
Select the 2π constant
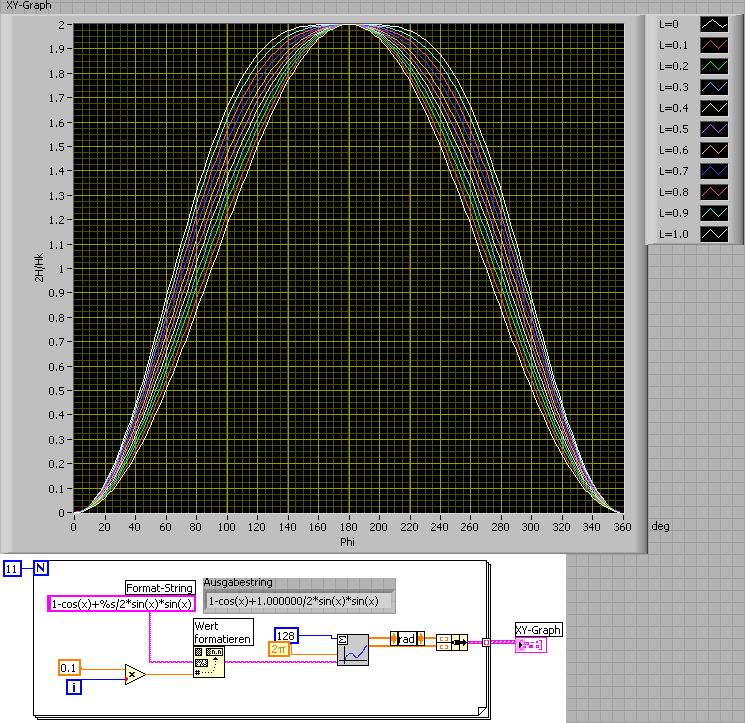(280, 649)
